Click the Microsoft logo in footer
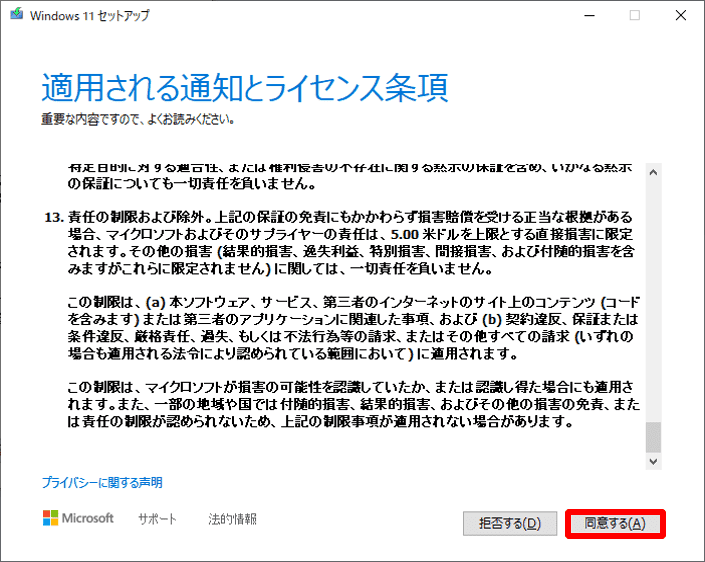Viewport: 705px width, 562px height. (78, 518)
